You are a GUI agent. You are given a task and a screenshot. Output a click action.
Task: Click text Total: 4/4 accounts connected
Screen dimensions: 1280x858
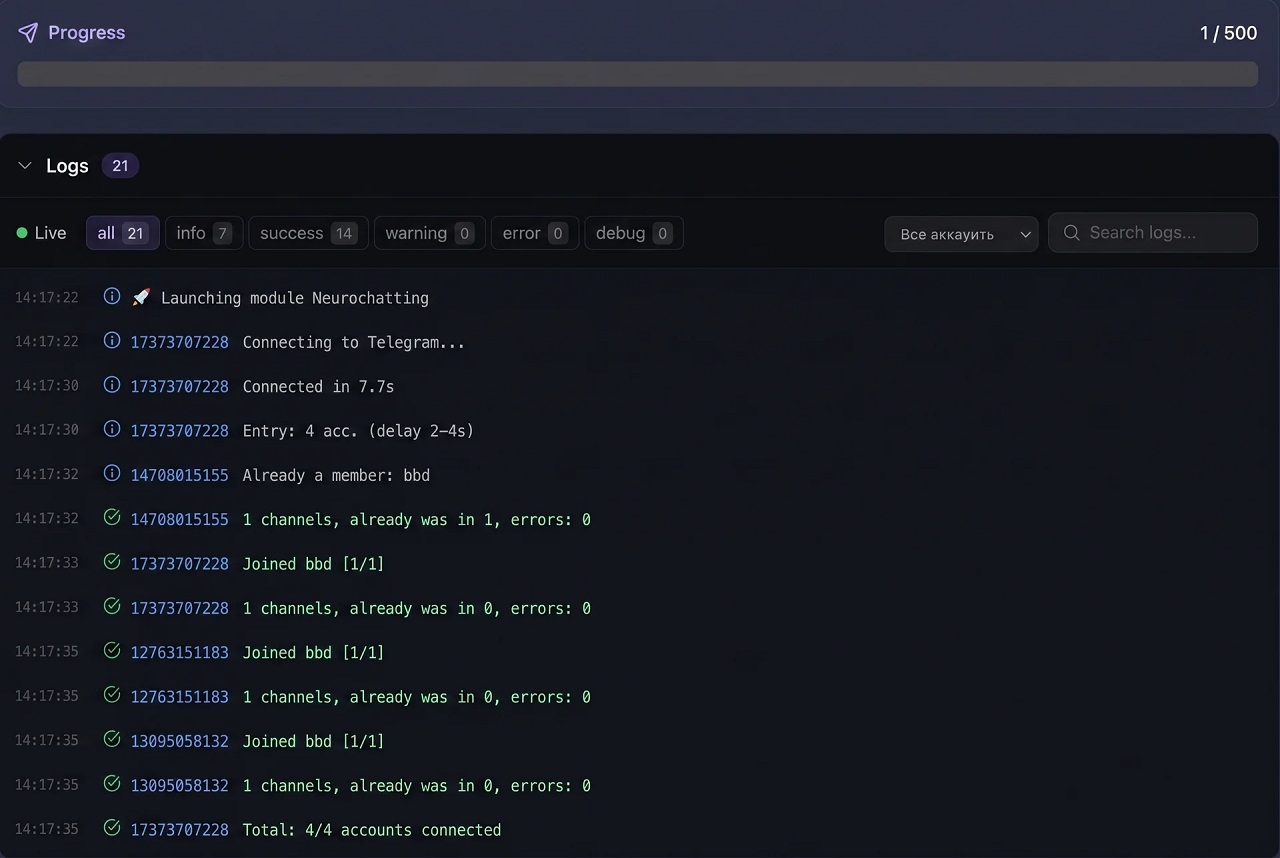[x=372, y=830]
